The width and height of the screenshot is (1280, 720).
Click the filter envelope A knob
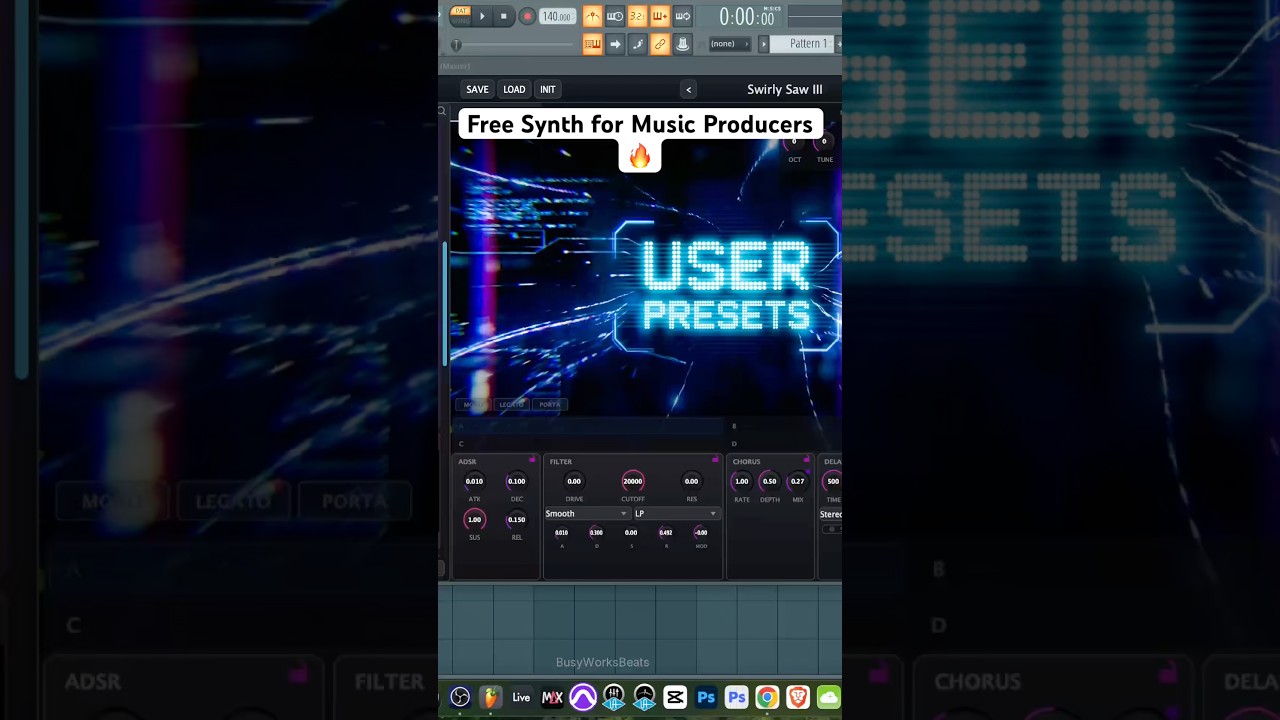pos(561,533)
